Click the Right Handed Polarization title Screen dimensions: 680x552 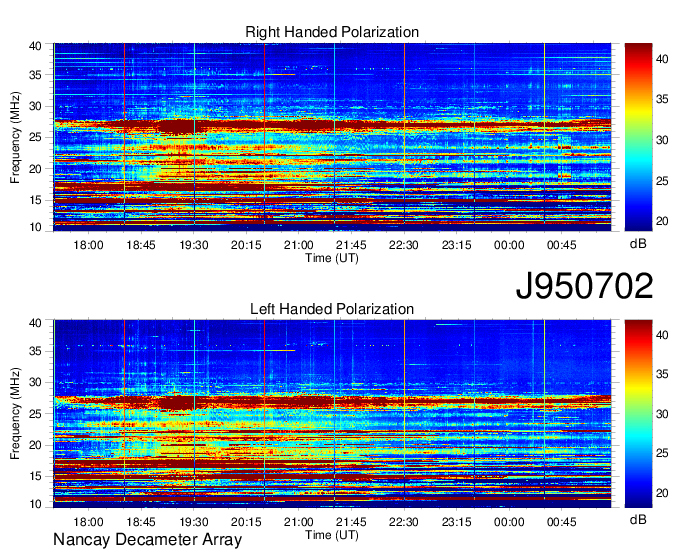(332, 32)
